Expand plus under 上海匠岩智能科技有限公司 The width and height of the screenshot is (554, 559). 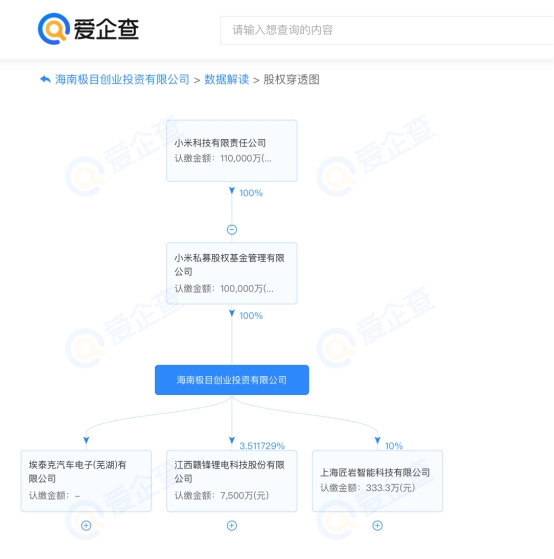tap(378, 525)
